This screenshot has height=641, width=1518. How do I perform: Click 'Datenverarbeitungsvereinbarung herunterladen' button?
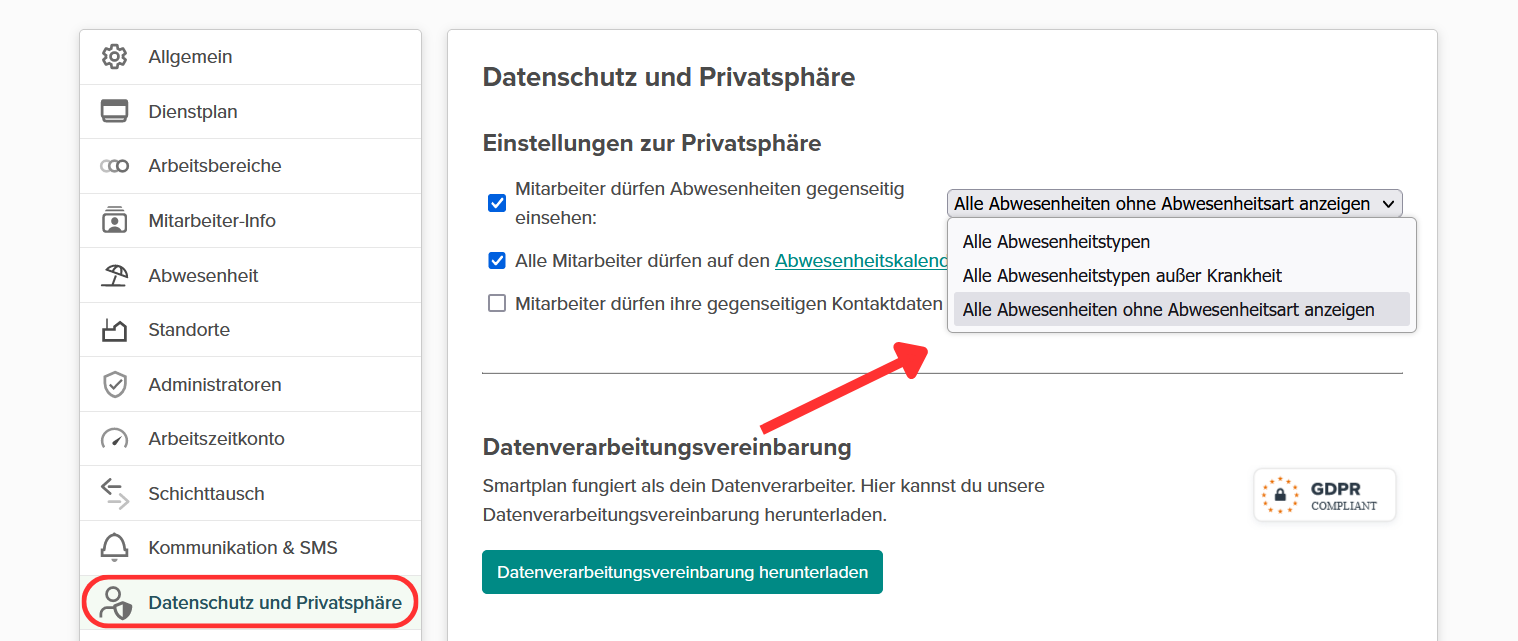click(x=682, y=572)
